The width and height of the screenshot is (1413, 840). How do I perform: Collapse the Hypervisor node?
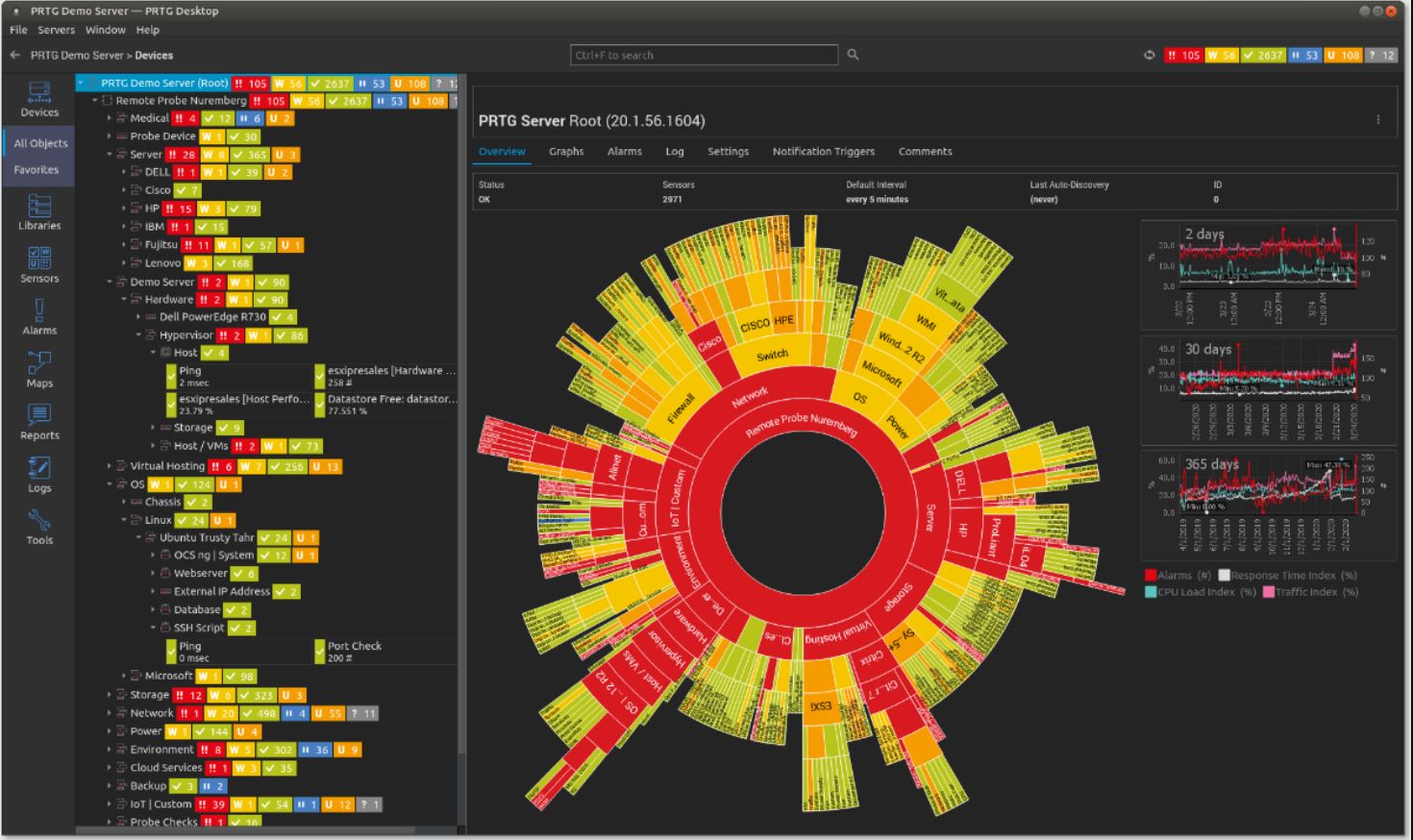(x=138, y=335)
